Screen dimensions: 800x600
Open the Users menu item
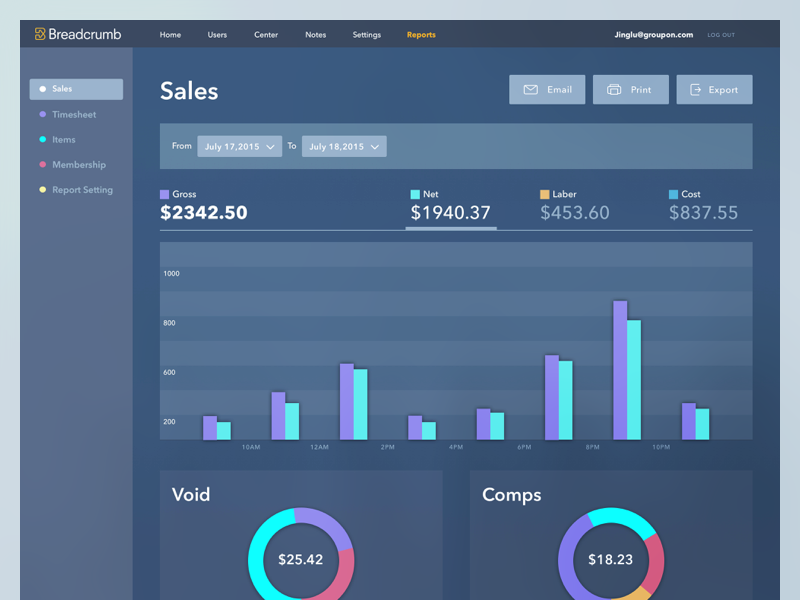[x=217, y=35]
